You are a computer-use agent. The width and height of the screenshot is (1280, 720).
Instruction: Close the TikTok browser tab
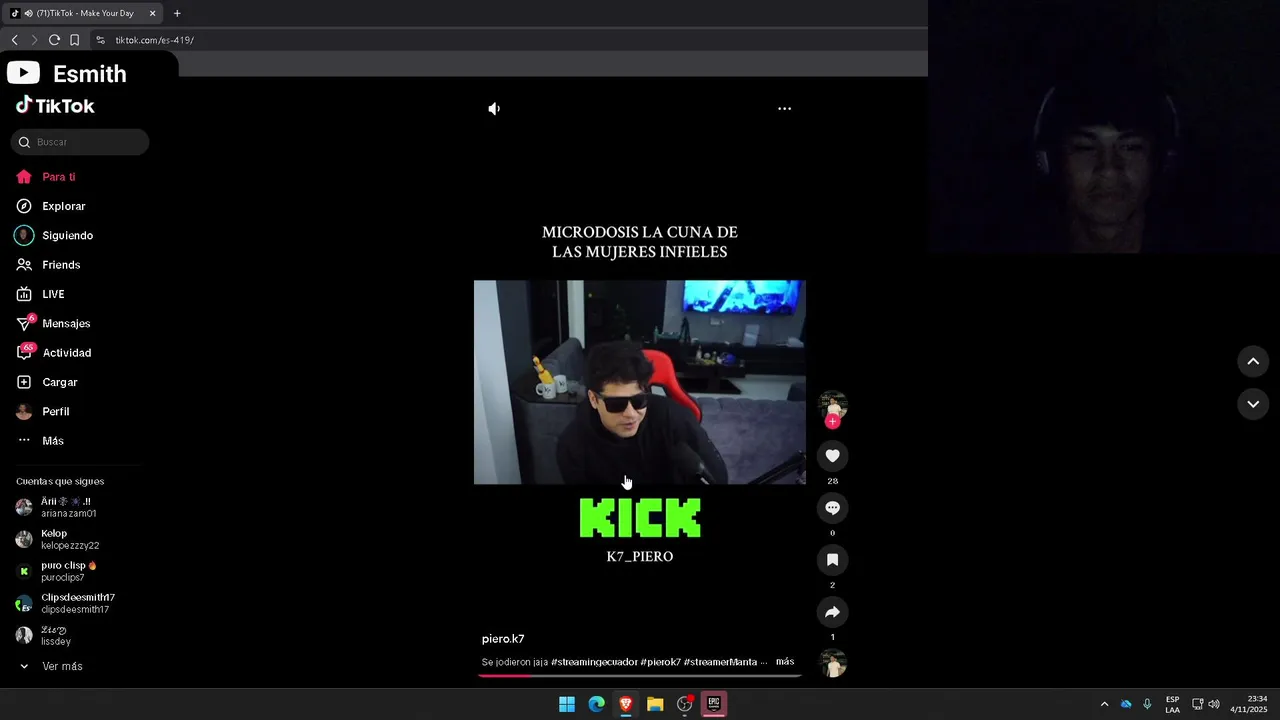tap(152, 13)
